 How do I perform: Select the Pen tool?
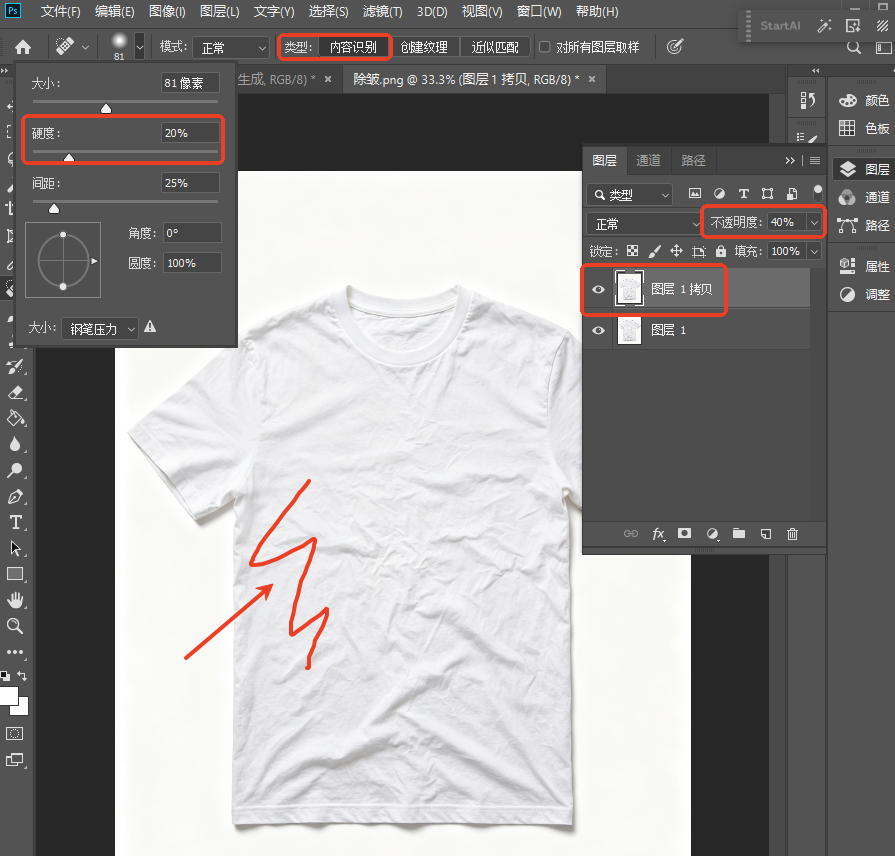tap(15, 496)
